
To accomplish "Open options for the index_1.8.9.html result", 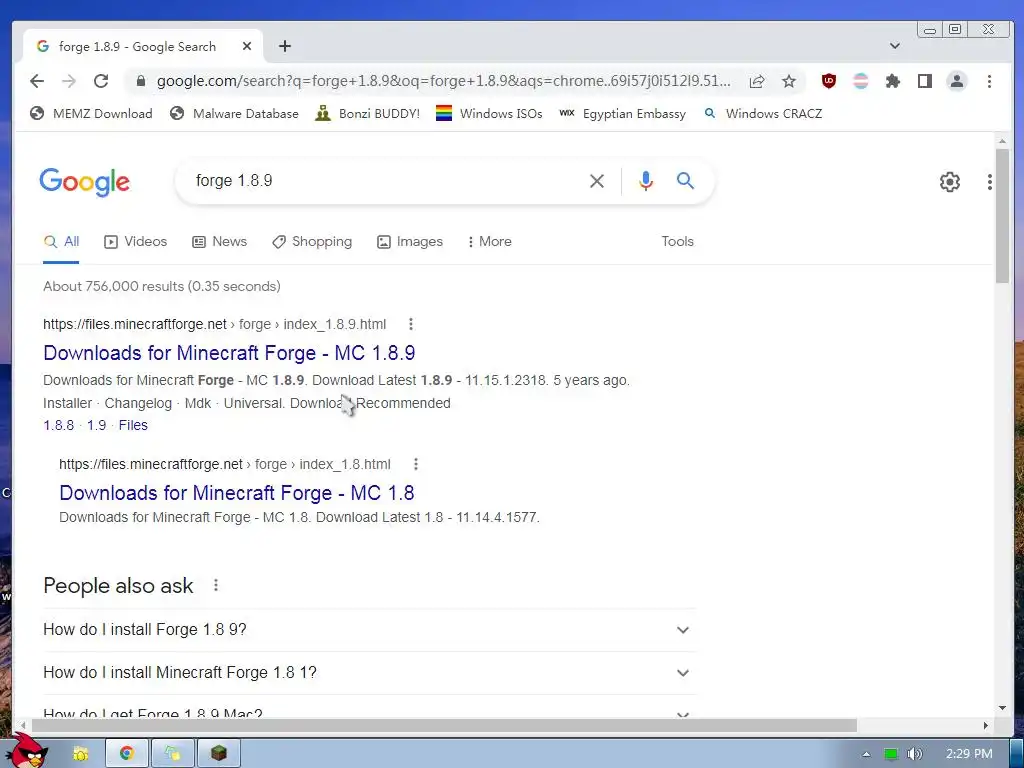I will pyautogui.click(x=411, y=324).
